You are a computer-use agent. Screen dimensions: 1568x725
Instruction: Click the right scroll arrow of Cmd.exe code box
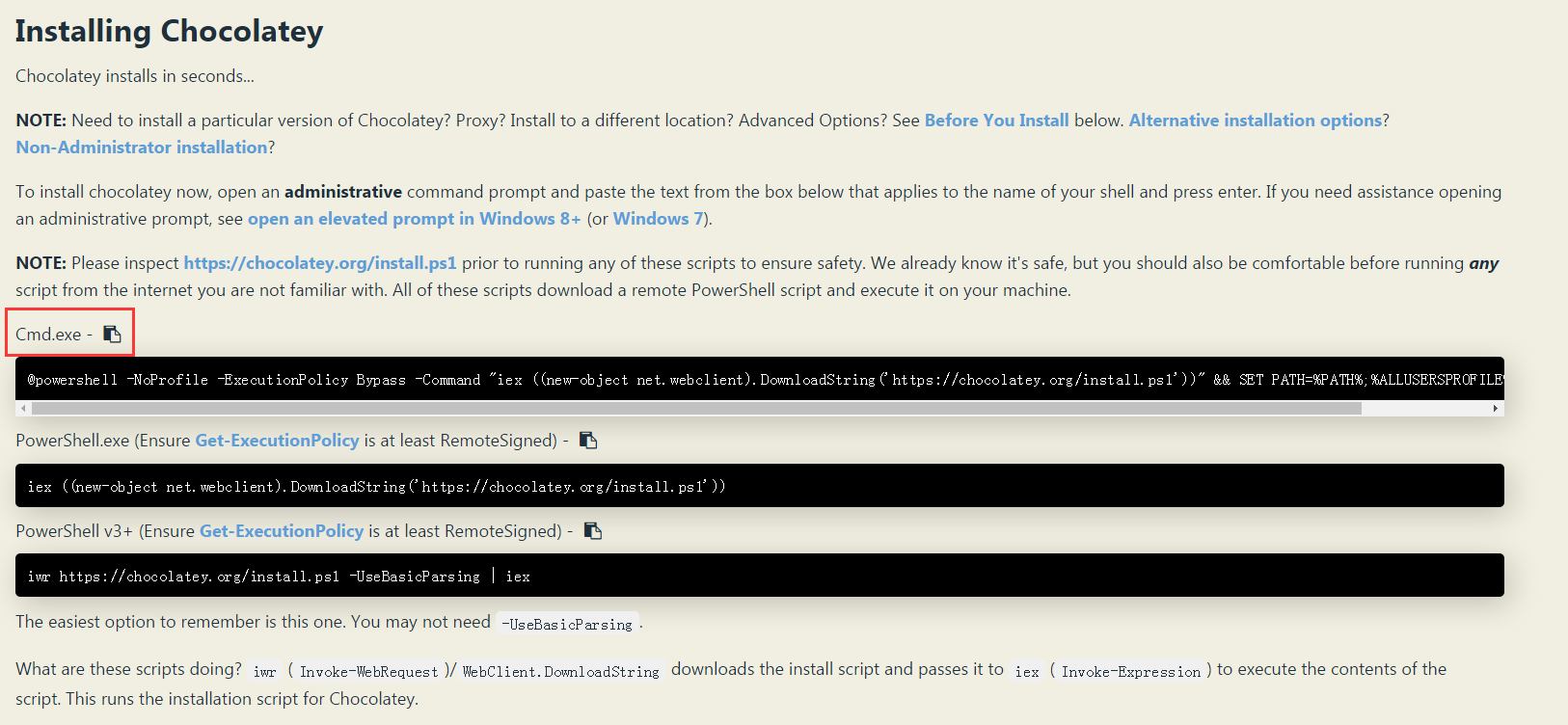1496,409
